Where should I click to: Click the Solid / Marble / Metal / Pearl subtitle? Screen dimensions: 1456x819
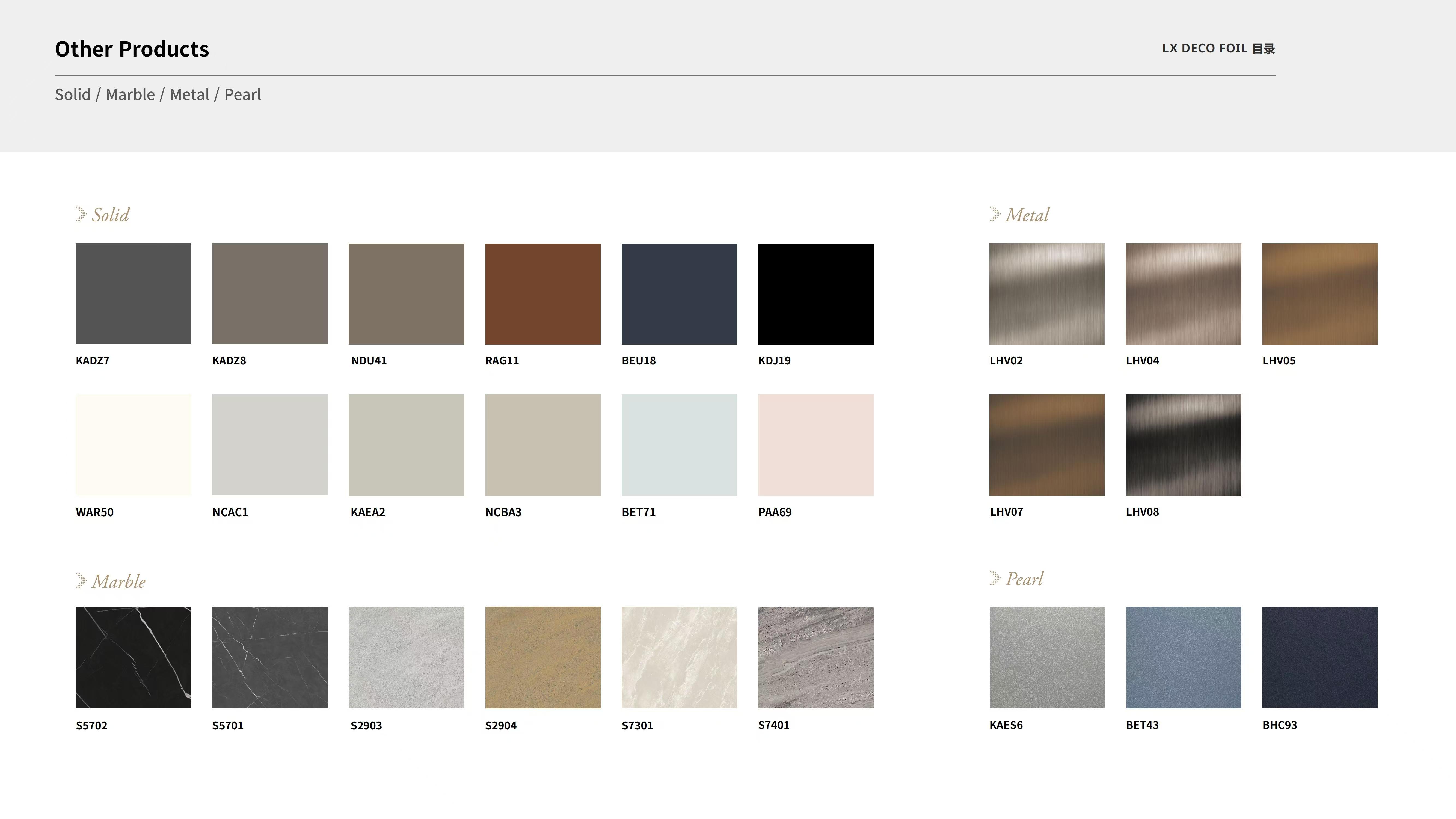tap(158, 94)
